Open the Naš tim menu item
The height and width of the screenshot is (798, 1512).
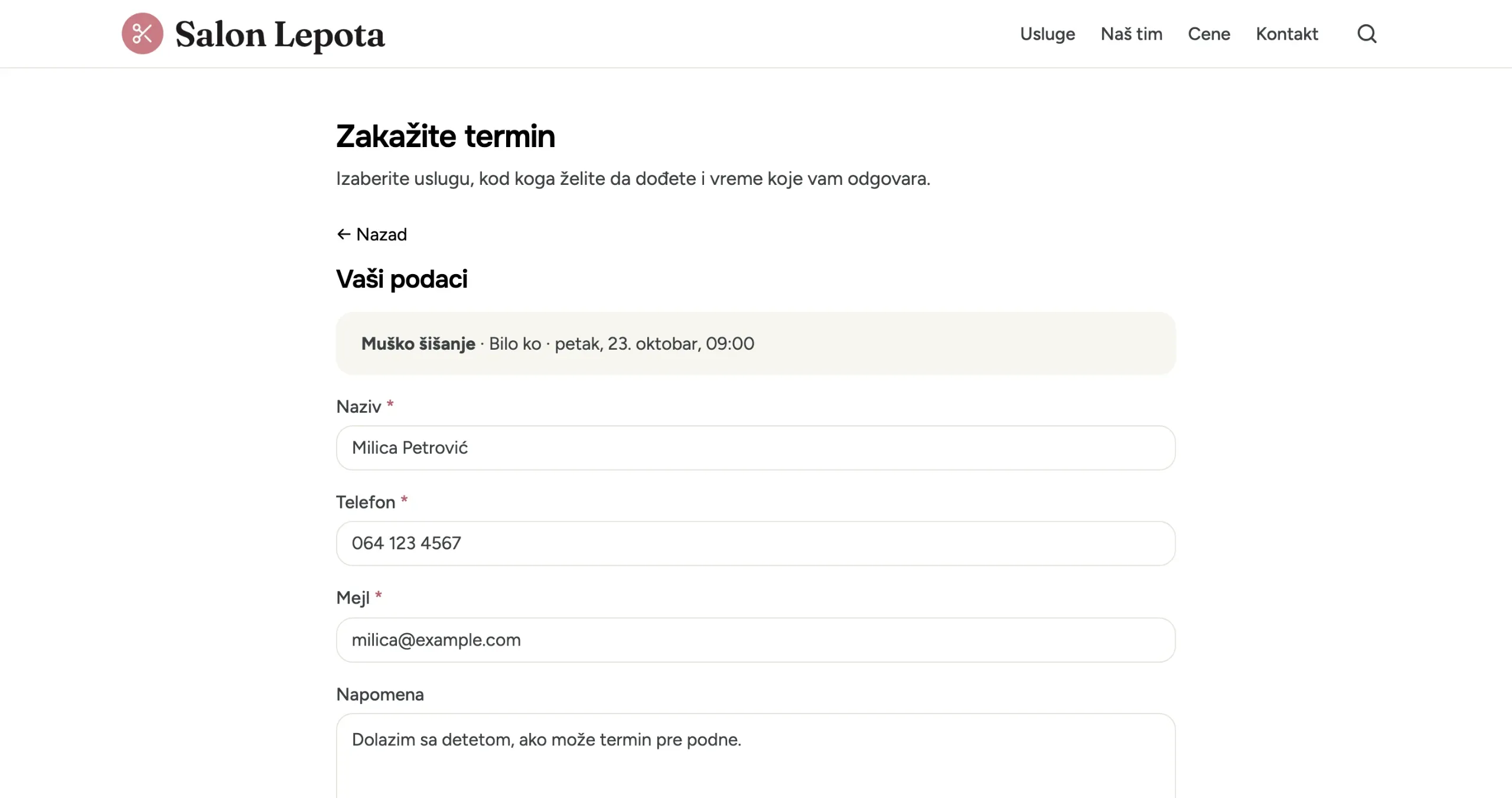coord(1131,34)
